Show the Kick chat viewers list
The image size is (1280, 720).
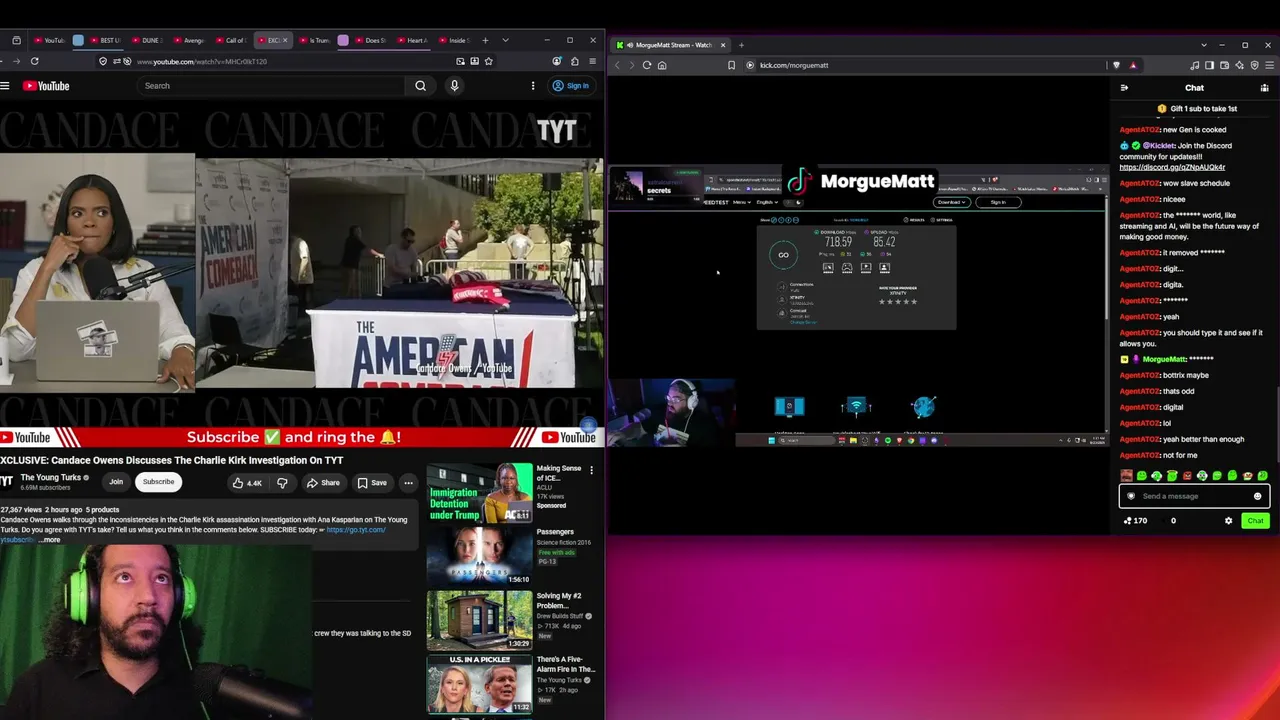pyautogui.click(x=1264, y=88)
